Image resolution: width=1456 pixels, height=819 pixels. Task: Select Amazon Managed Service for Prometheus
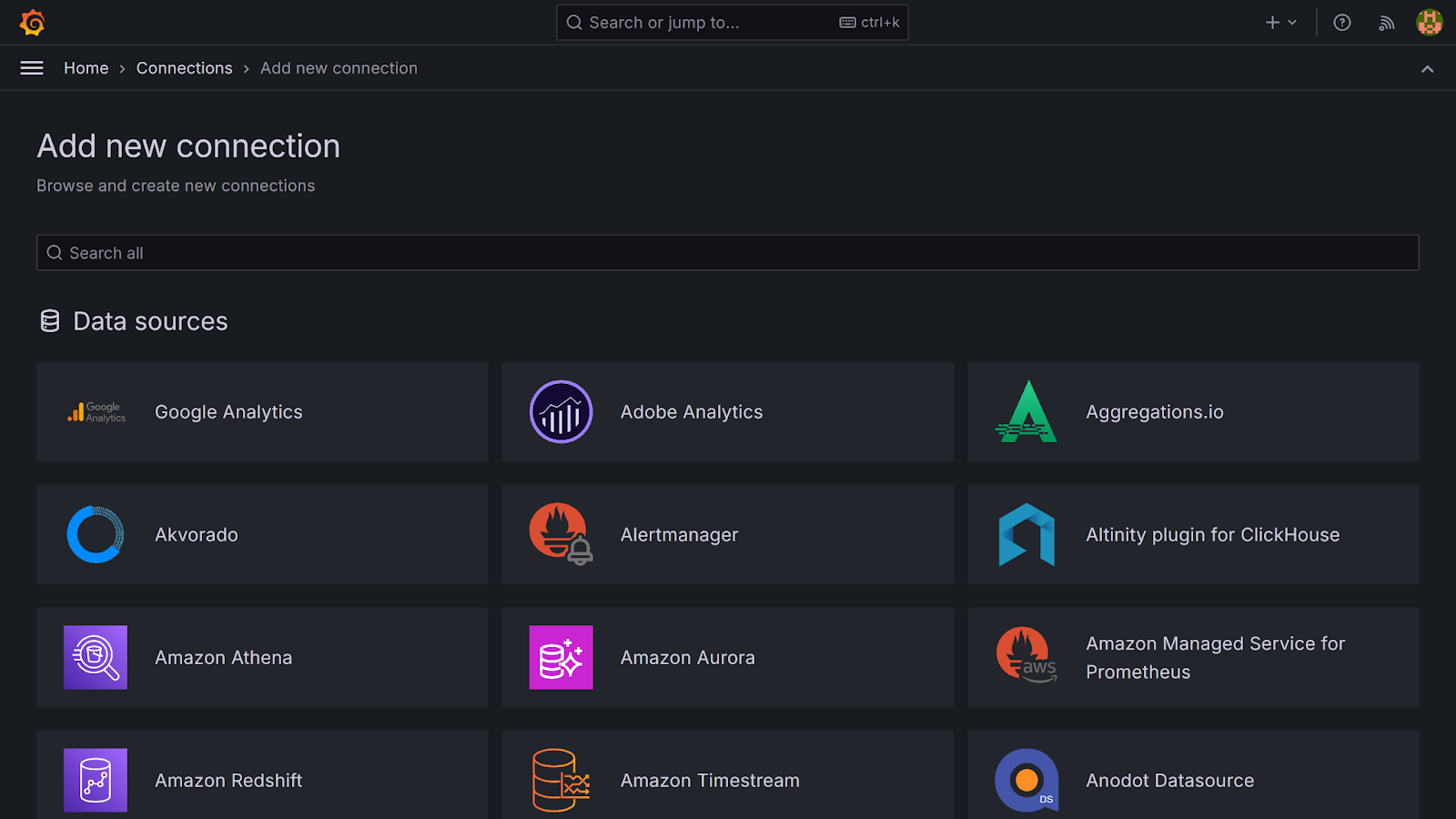coord(1193,657)
